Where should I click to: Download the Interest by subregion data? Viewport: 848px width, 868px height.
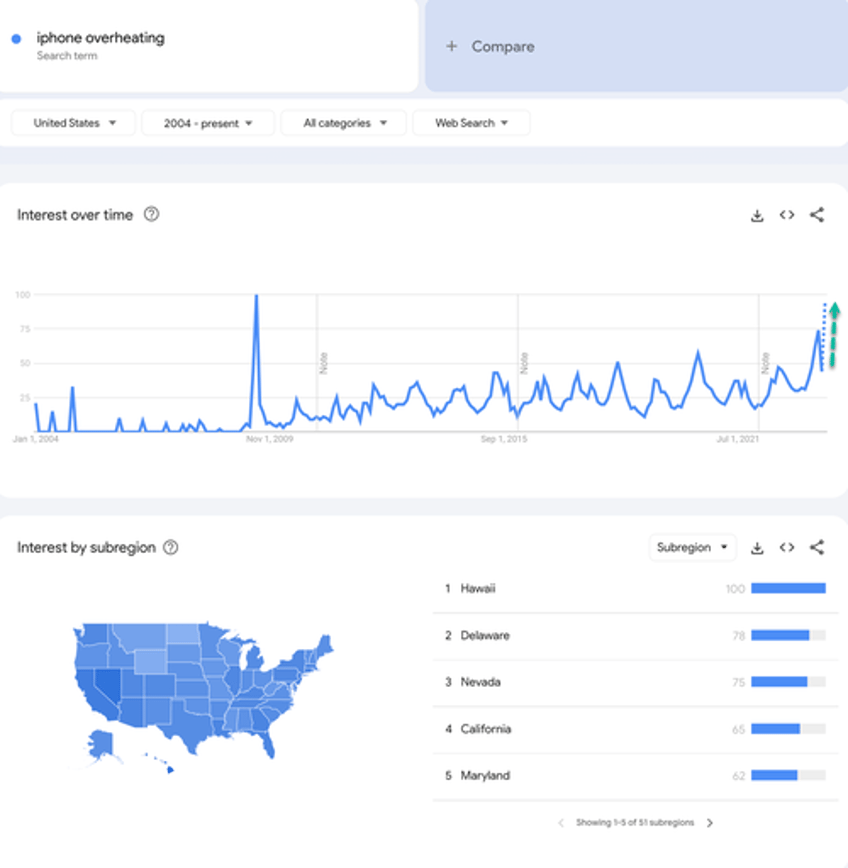[757, 548]
